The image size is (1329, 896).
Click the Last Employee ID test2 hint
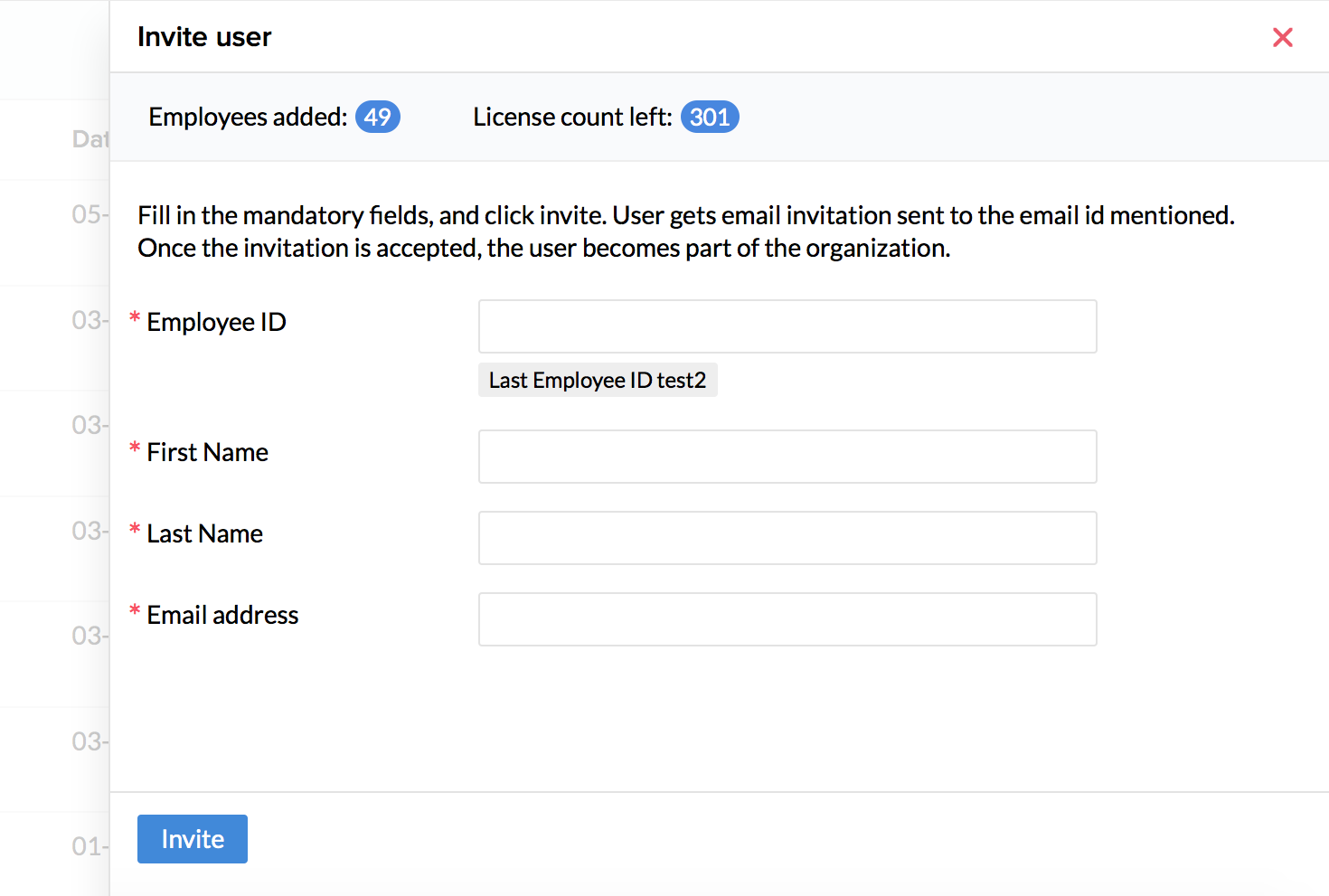(x=597, y=381)
